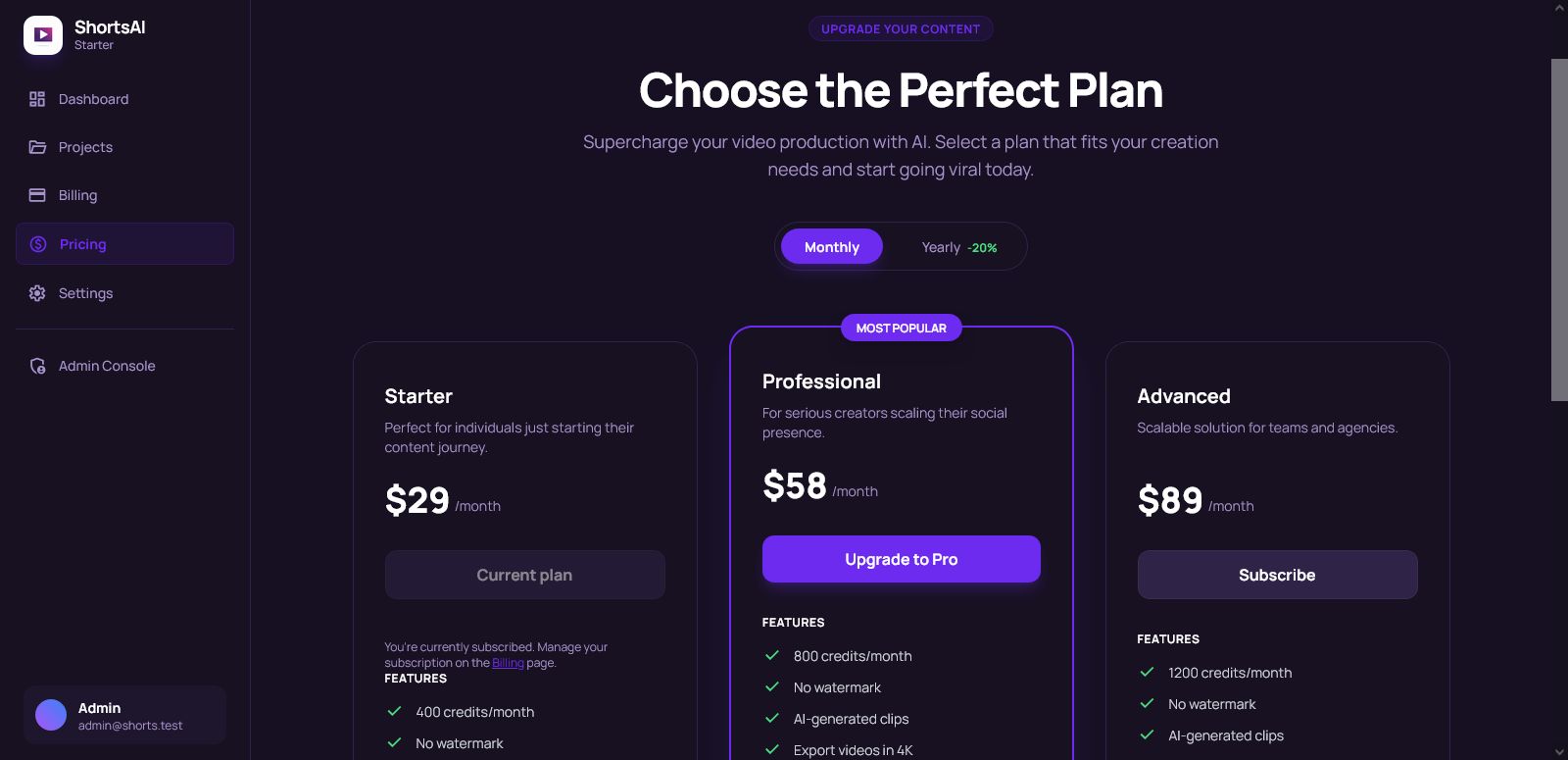This screenshot has height=760, width=1568.
Task: Click the Projects folder icon
Action: pos(37,147)
